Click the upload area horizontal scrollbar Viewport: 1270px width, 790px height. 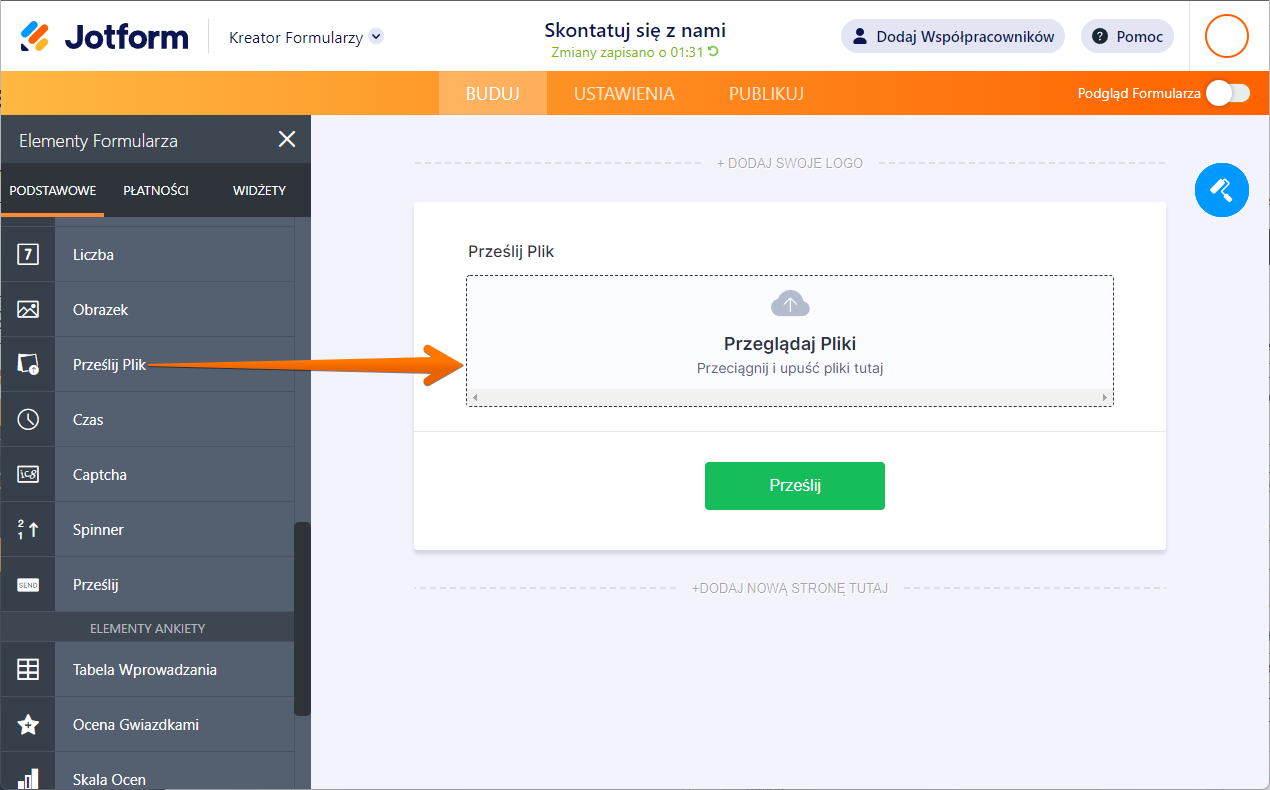(789, 398)
